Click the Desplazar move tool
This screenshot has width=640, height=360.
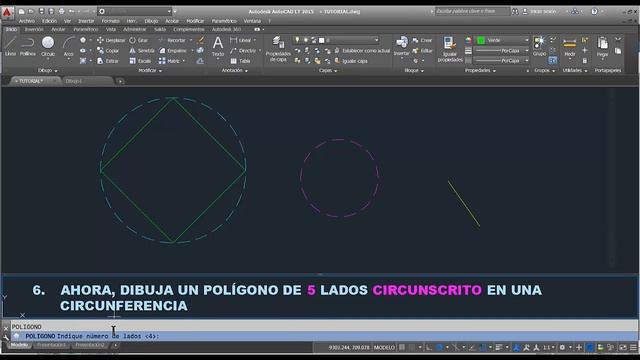point(111,40)
